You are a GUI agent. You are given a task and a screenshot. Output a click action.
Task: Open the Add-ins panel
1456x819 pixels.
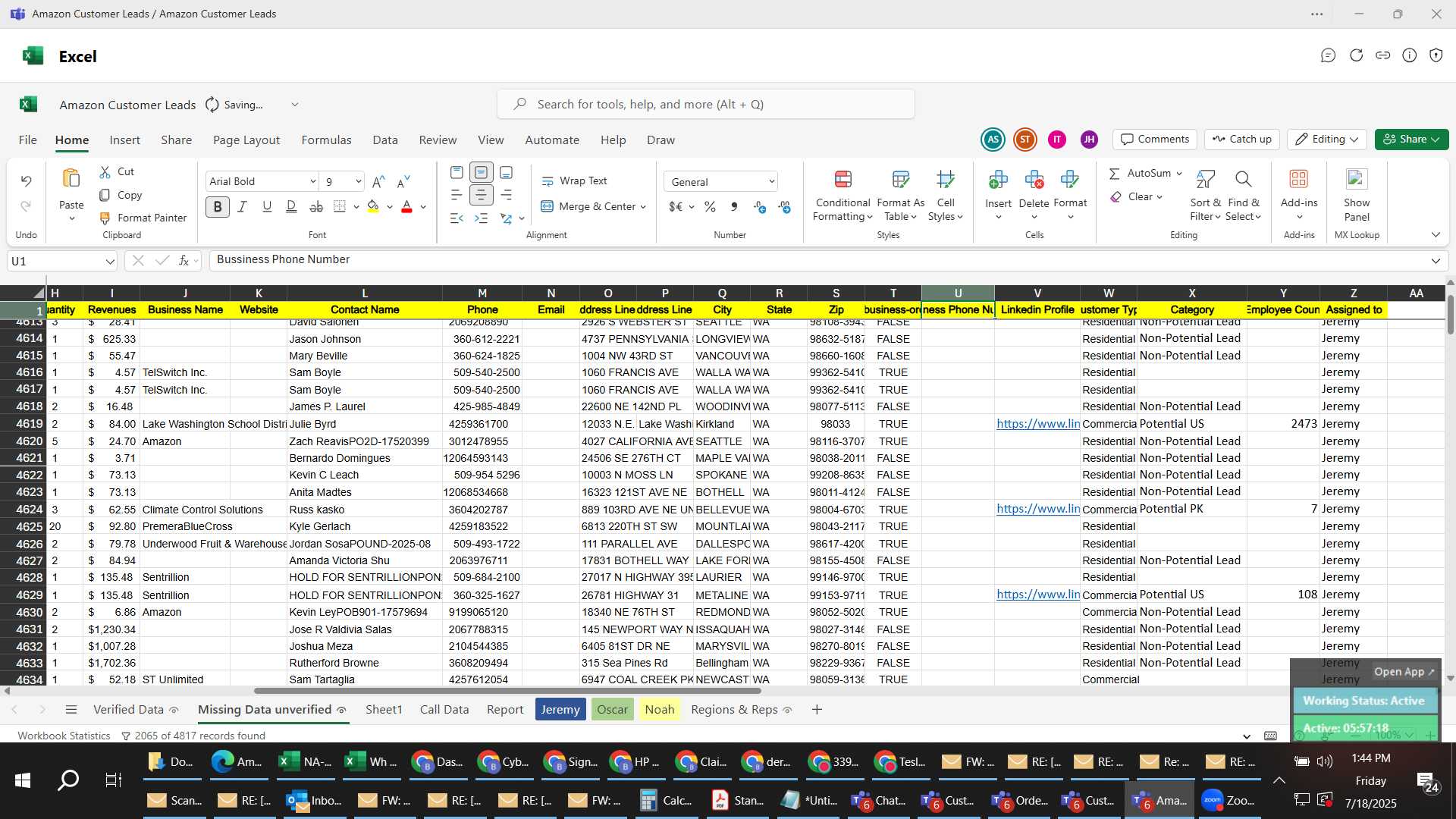1299,196
